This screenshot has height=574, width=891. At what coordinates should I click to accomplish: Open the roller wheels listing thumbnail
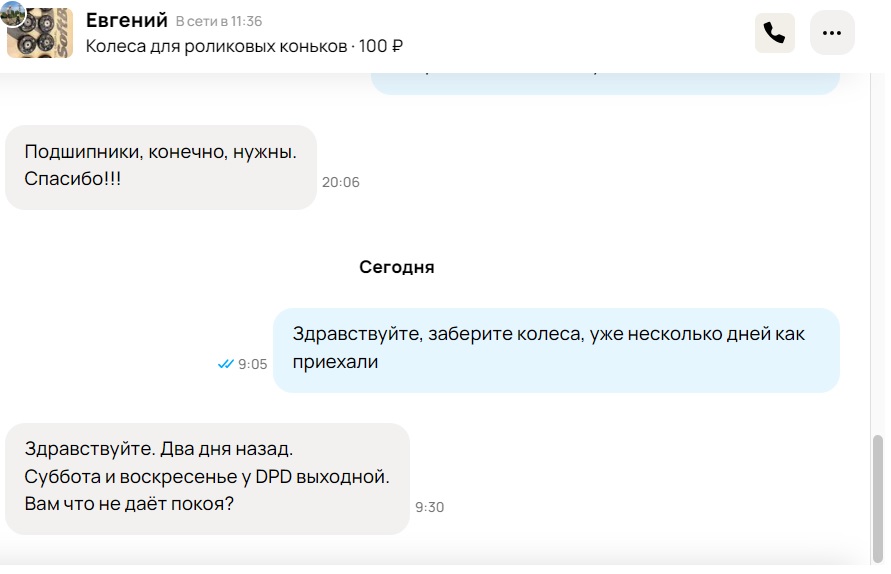(40, 33)
